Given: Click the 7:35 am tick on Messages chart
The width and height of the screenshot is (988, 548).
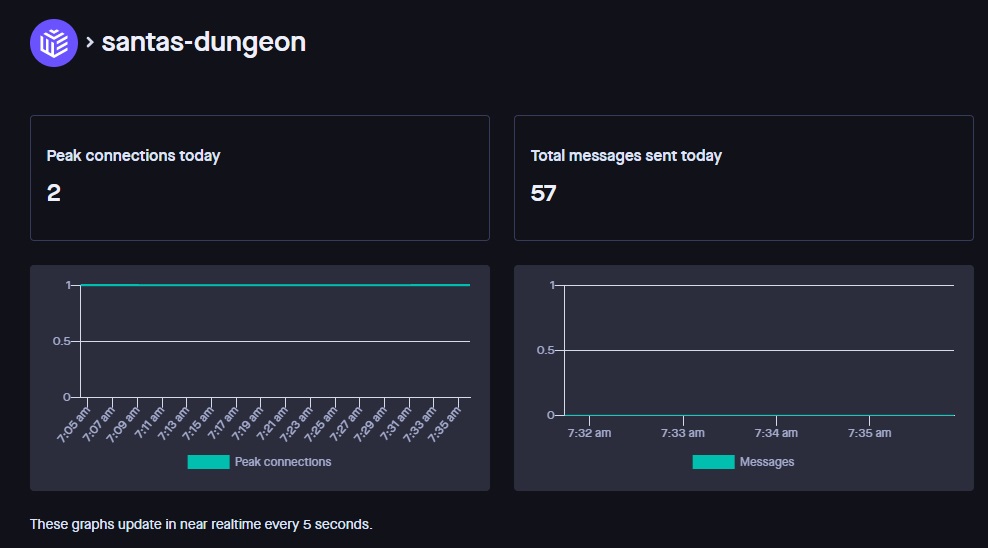Looking at the screenshot, I should pos(869,433).
